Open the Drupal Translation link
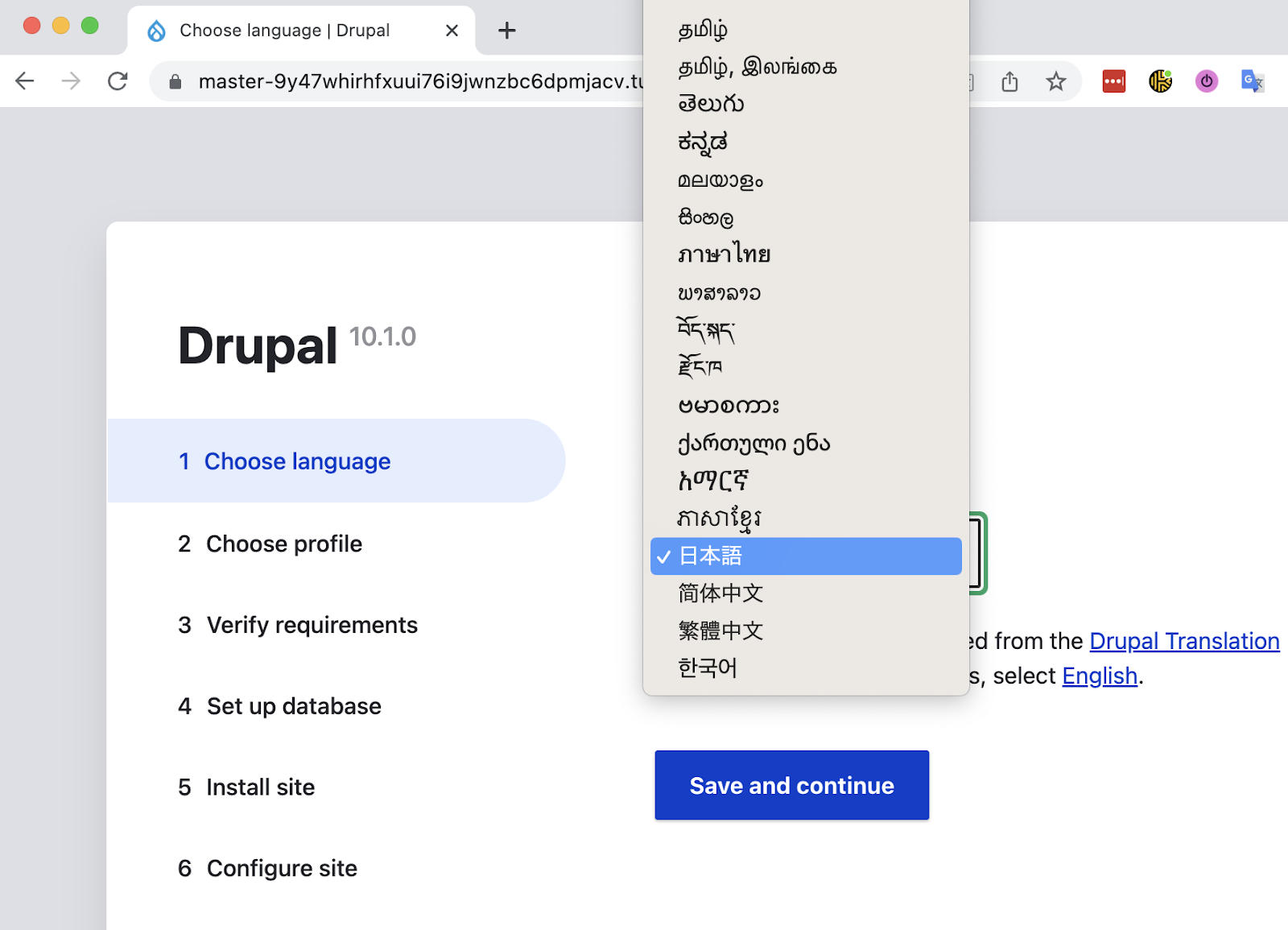Screen dimensions: 1288x930 pos(1184,641)
